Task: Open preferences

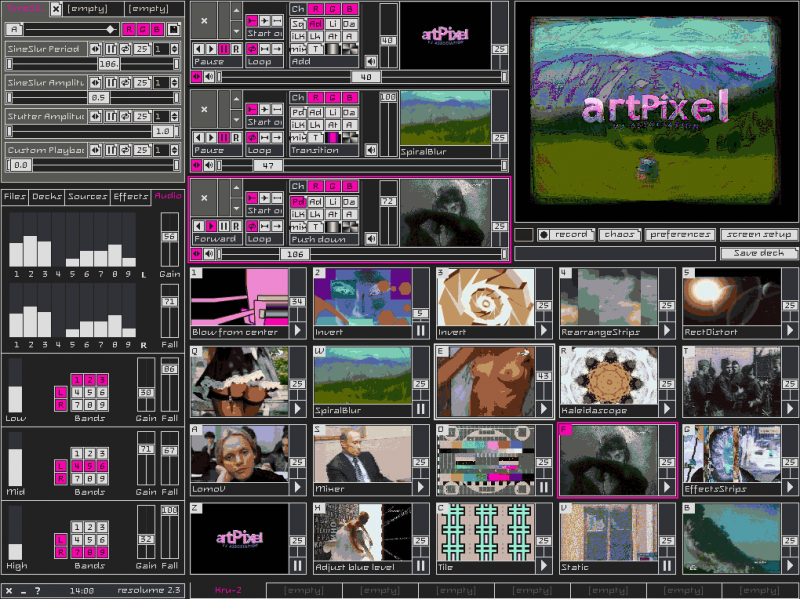Action: tap(680, 235)
